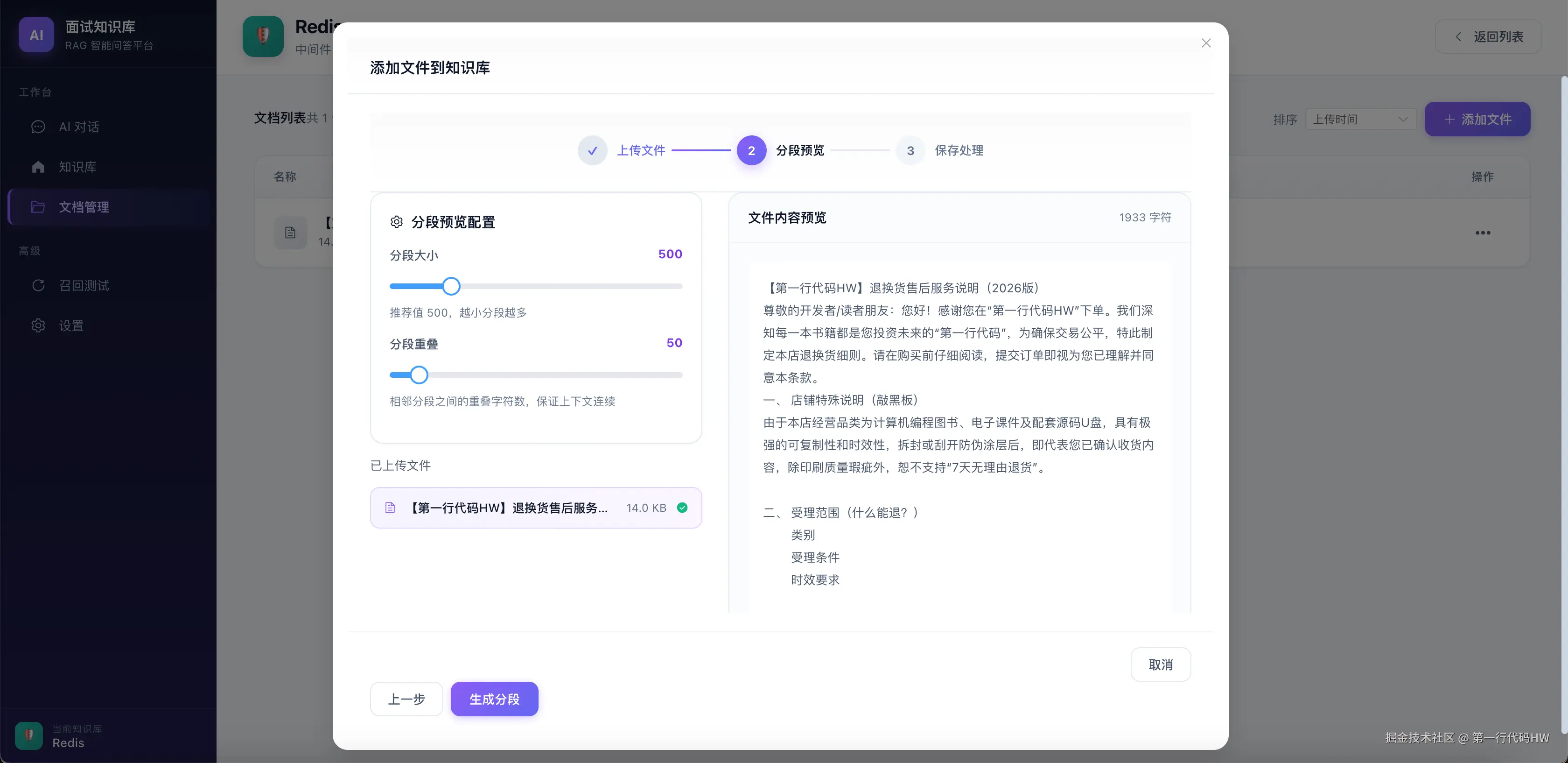Viewport: 1568px width, 763px height.
Task: Click the 文件内容预览 heading
Action: click(787, 218)
